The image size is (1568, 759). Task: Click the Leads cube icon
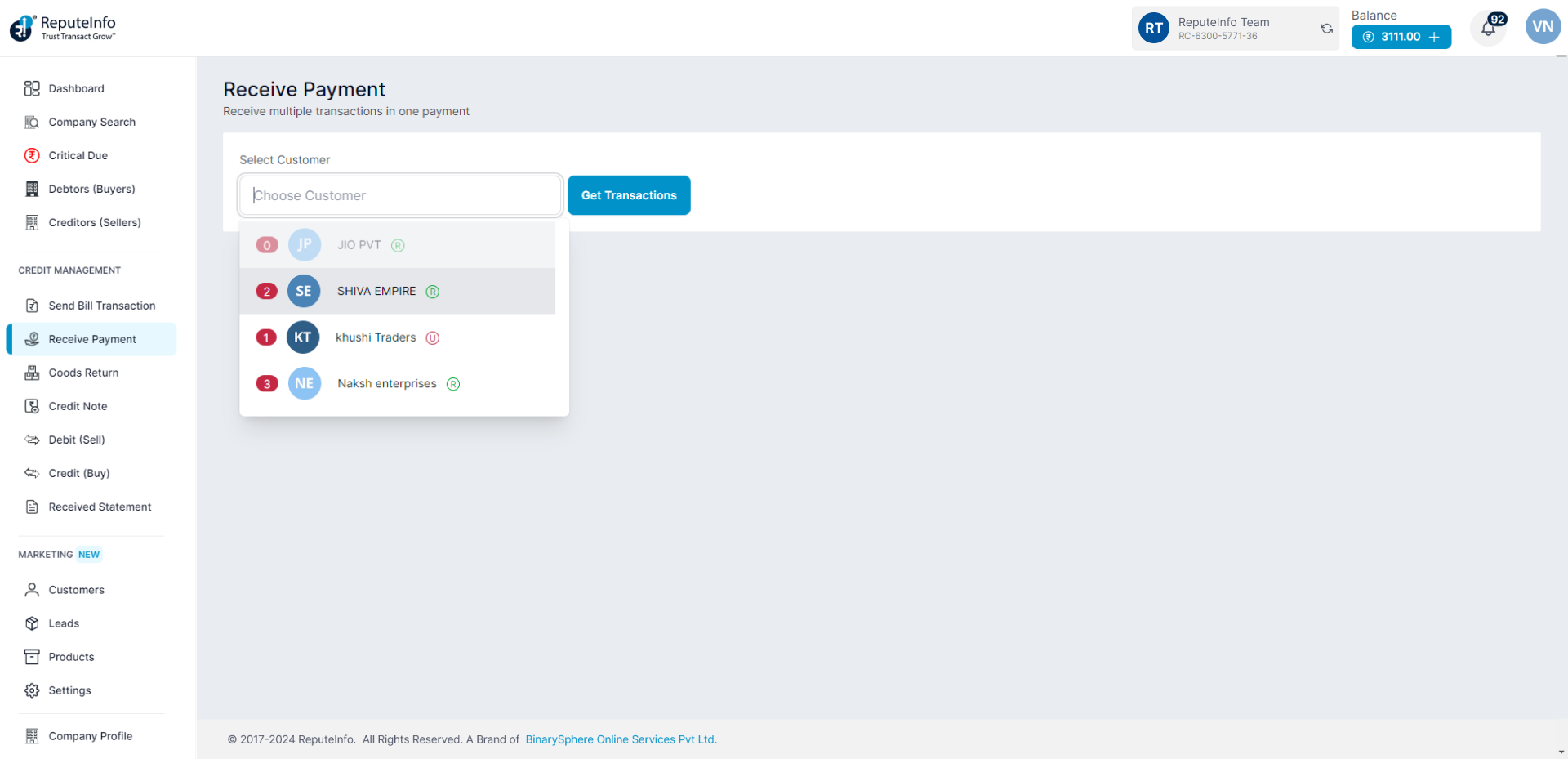point(32,623)
